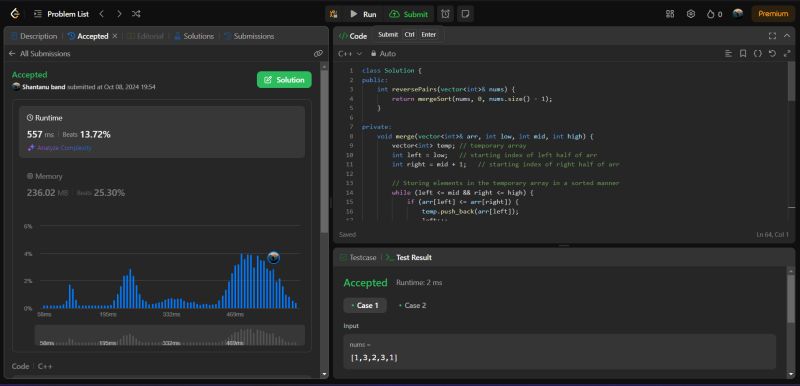800x386 pixels.
Task: Click the test result panel scrollbar
Action: point(791,298)
